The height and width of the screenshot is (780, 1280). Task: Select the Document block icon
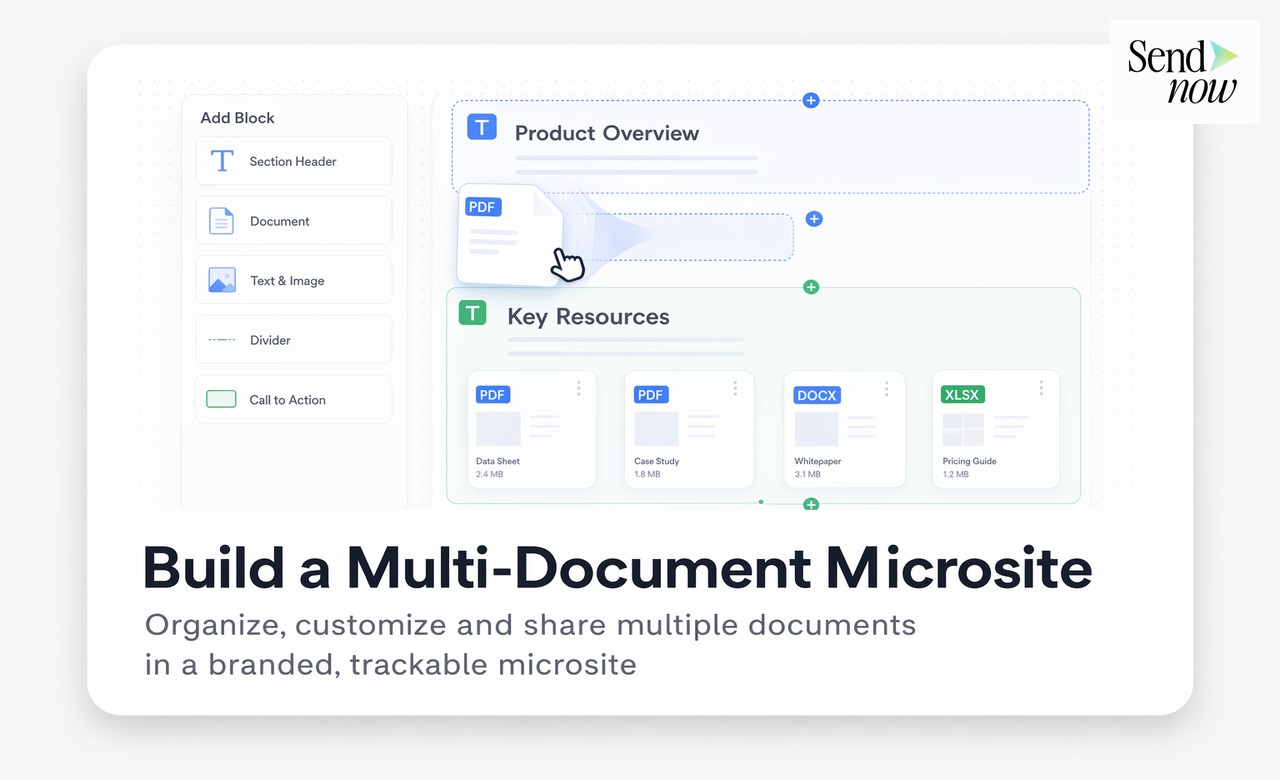pyautogui.click(x=221, y=220)
